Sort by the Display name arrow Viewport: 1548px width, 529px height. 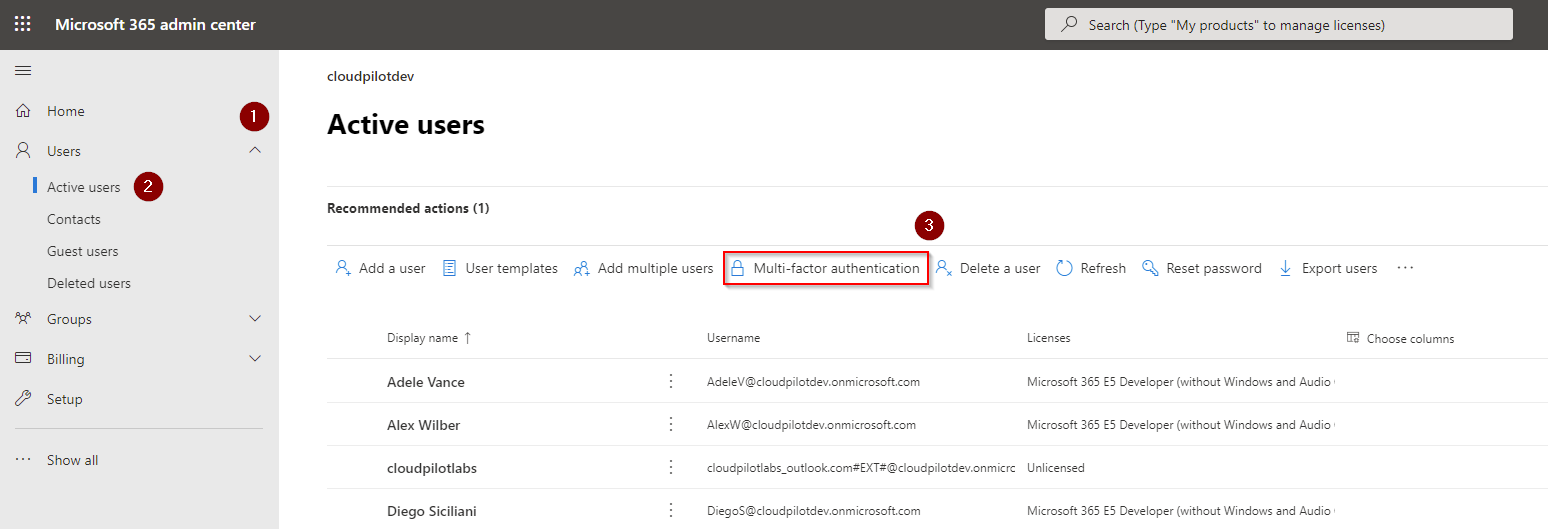tap(467, 338)
